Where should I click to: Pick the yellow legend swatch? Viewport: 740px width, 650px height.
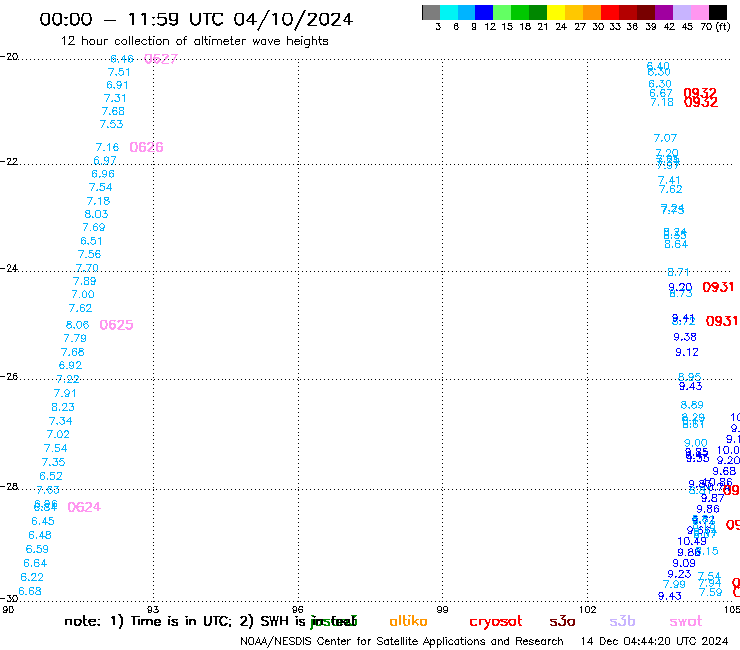click(556, 12)
